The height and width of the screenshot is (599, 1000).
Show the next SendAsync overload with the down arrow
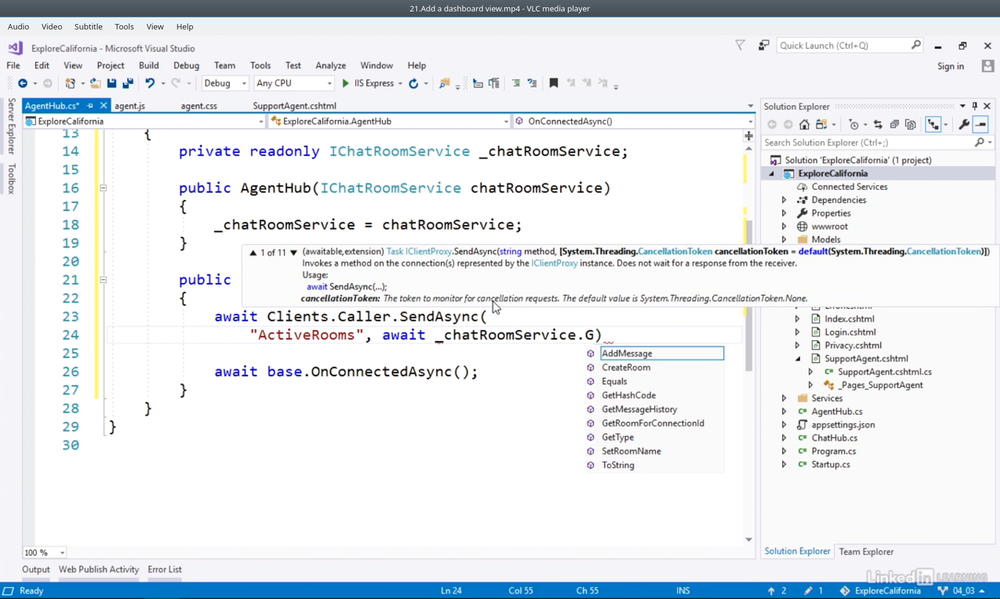(293, 253)
